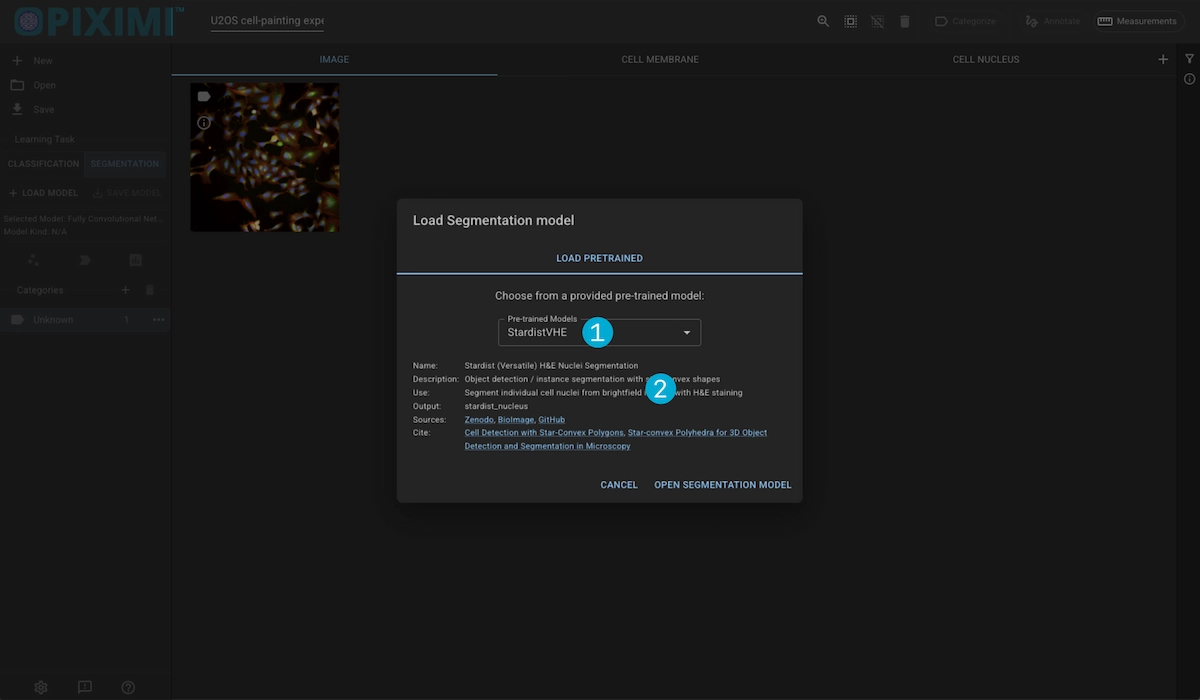Click the filter funnel icon

(x=1189, y=59)
